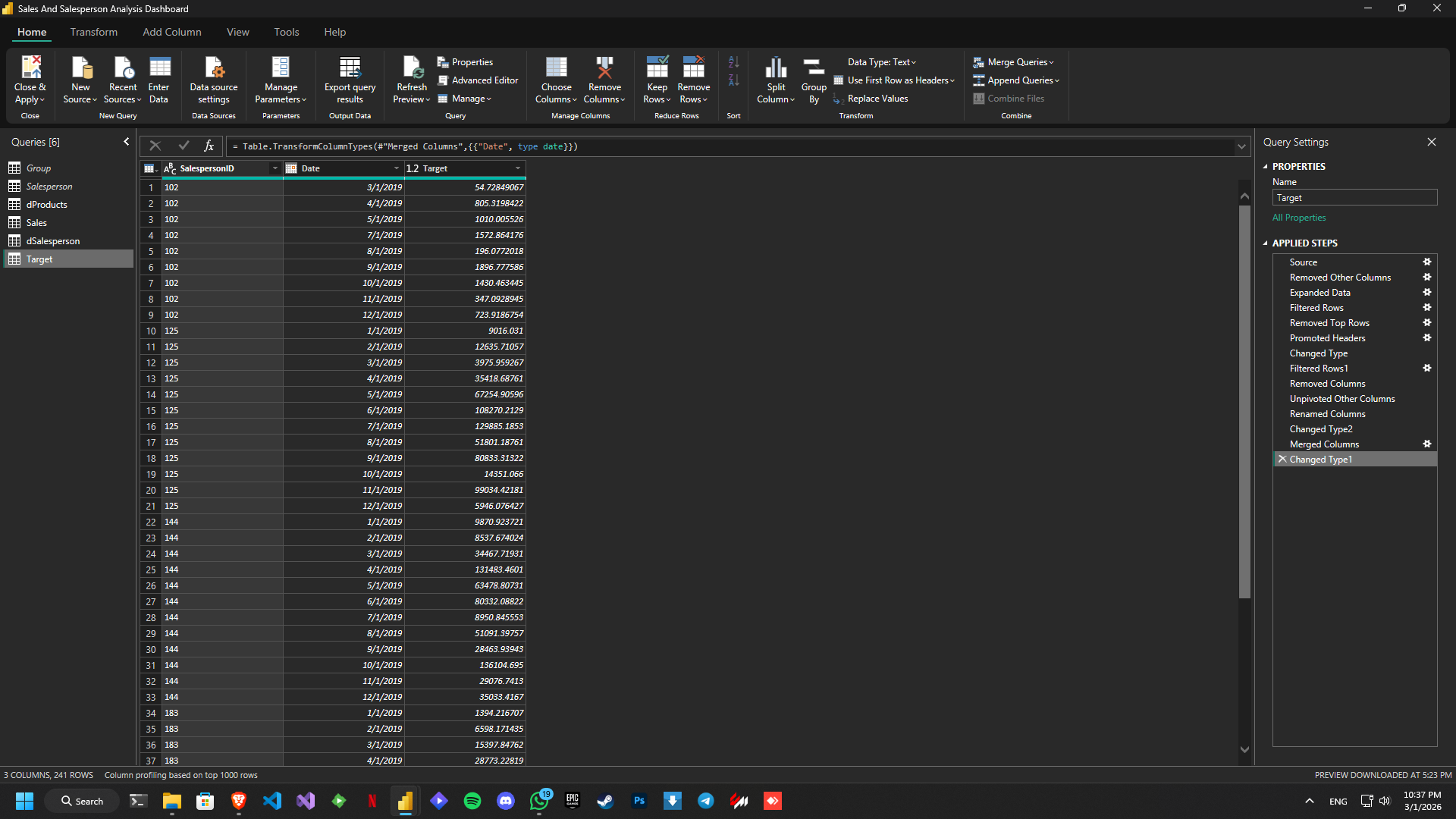Expand the formula bar
Viewport: 1456px width, 819px height.
[1241, 146]
